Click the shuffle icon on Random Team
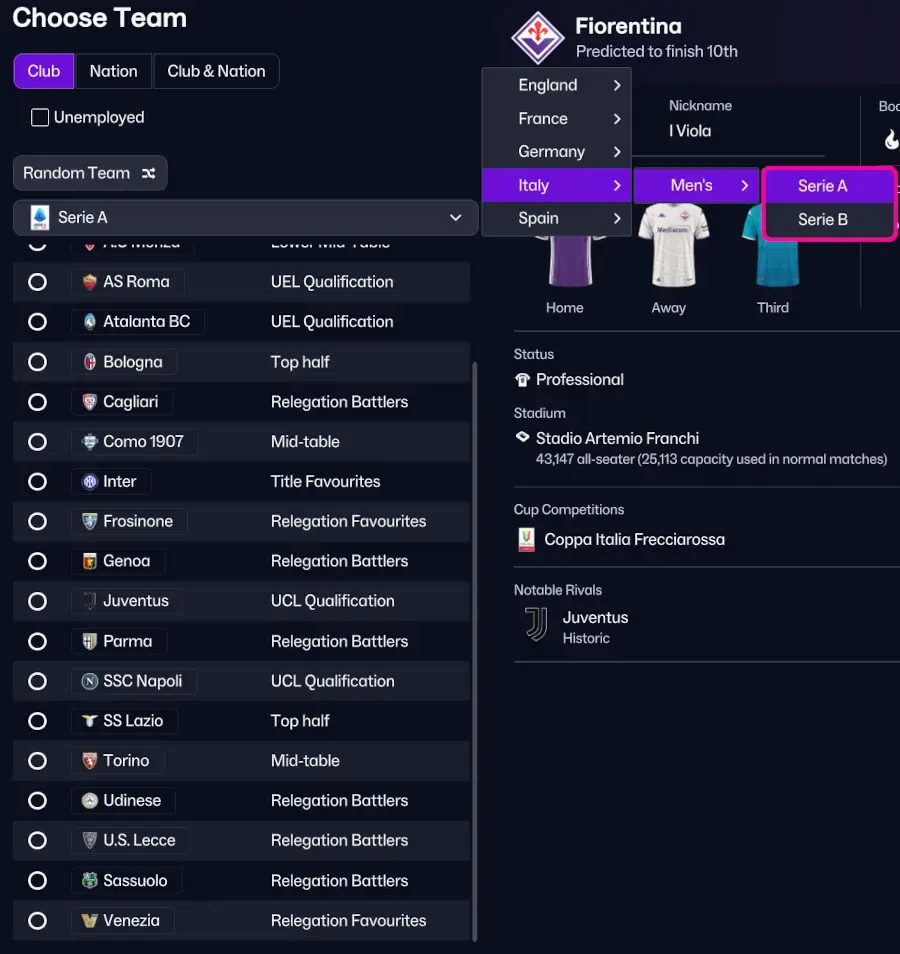 click(148, 173)
